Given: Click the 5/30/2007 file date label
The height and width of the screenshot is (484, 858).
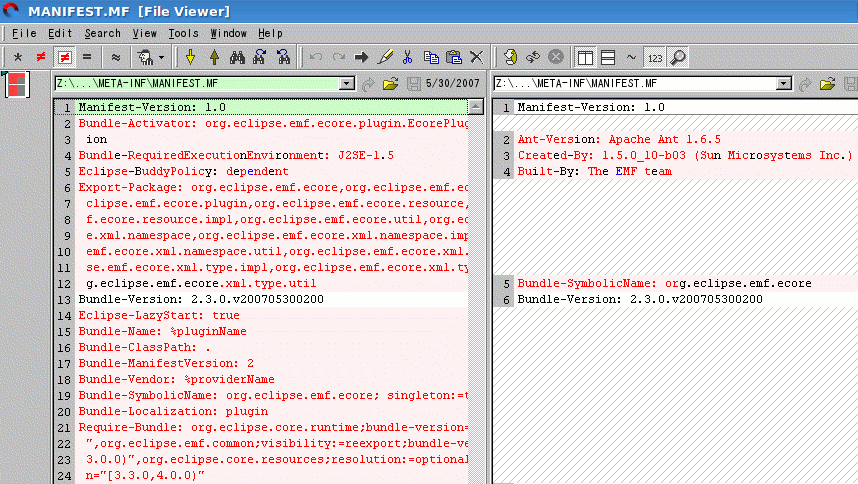Looking at the screenshot, I should (x=453, y=84).
